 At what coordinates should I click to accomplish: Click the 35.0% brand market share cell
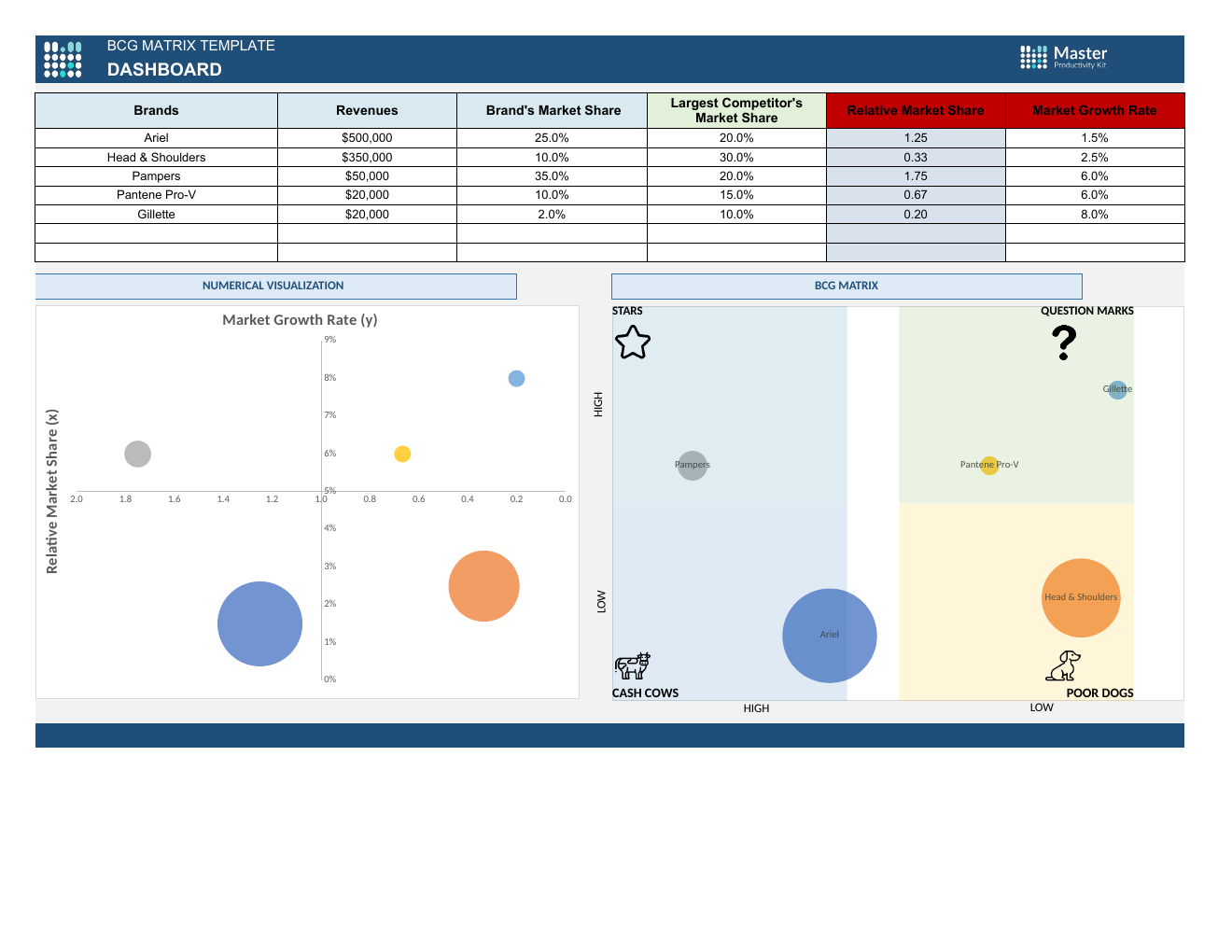553,176
